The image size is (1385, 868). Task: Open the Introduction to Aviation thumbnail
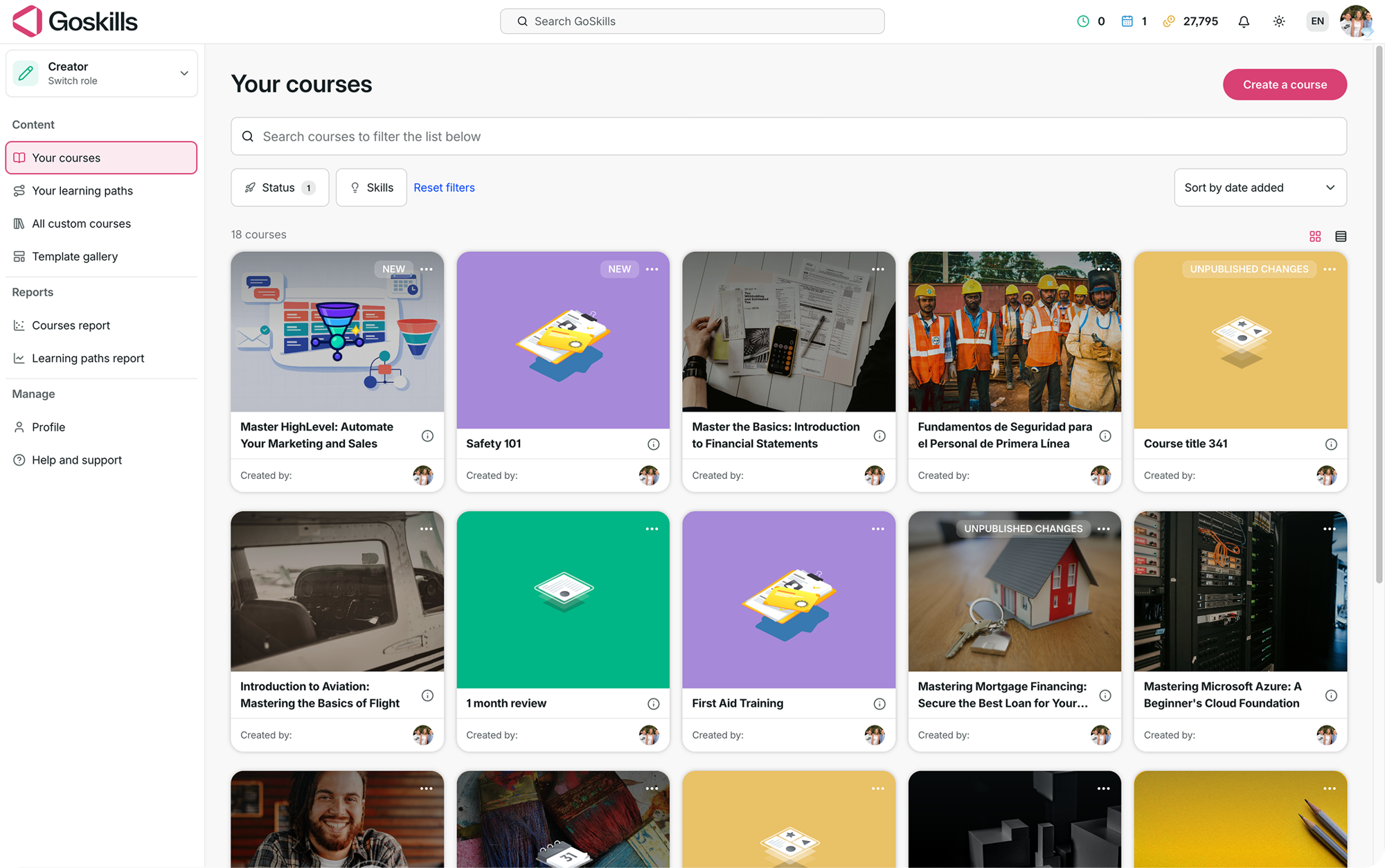[x=337, y=591]
